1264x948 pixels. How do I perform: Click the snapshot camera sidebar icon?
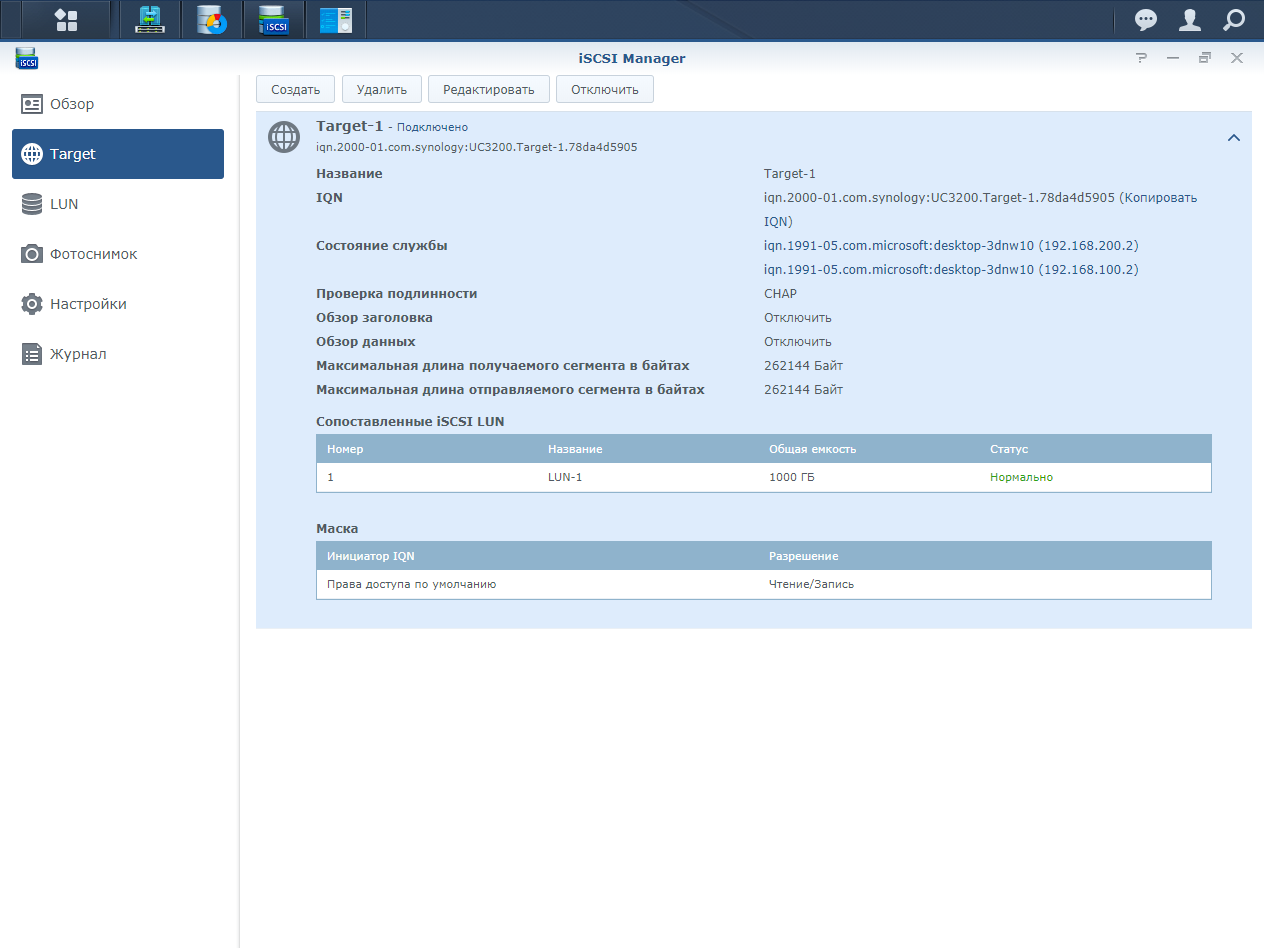32,254
